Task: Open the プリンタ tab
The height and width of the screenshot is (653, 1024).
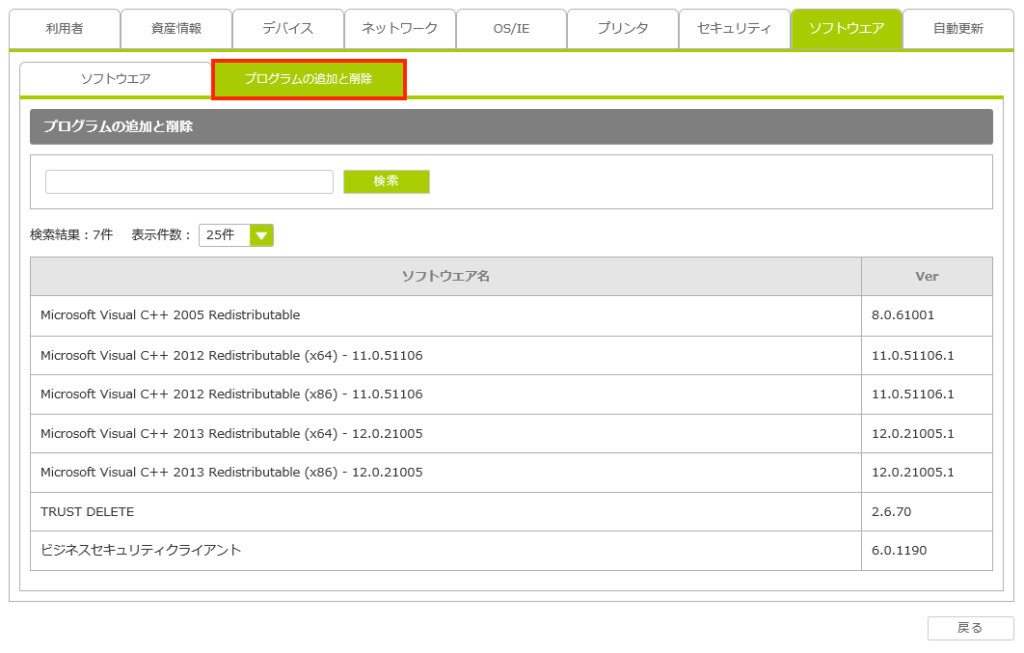Action: pyautogui.click(x=623, y=29)
